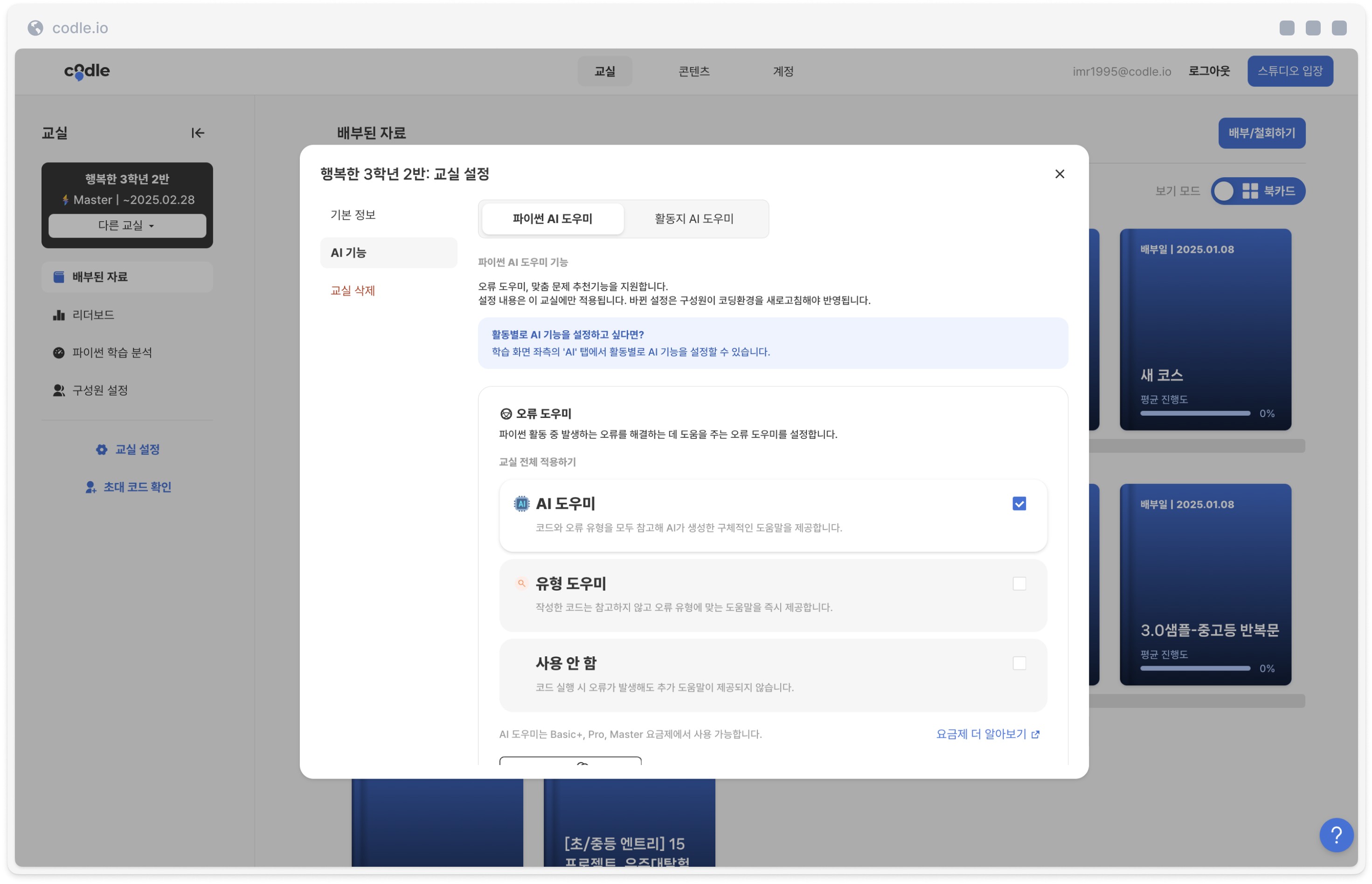Check the 사용 안 함 option
Image resolution: width=1372 pixels, height=884 pixels.
(1019, 663)
